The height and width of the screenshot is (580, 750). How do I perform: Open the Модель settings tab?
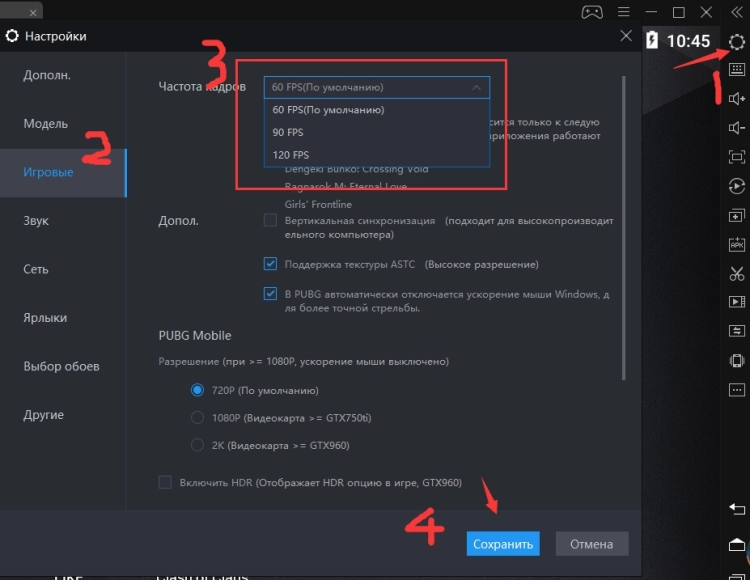coord(46,124)
